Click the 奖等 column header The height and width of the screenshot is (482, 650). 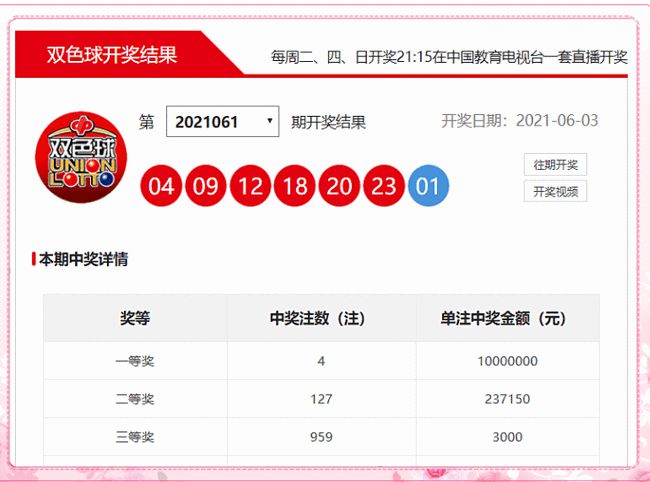pos(135,318)
